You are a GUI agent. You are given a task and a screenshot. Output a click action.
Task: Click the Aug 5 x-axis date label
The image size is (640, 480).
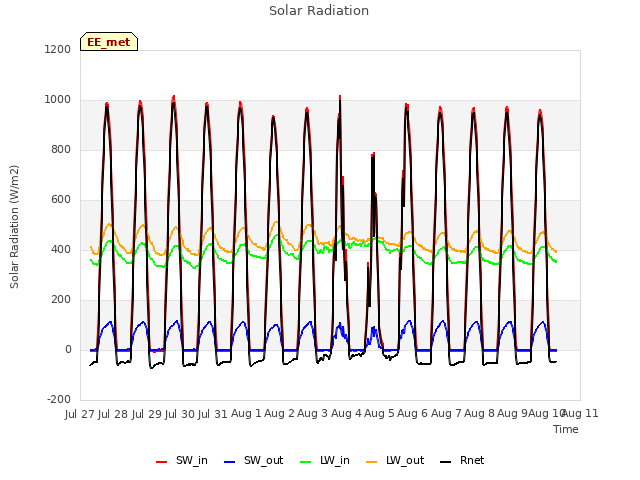[x=379, y=414]
